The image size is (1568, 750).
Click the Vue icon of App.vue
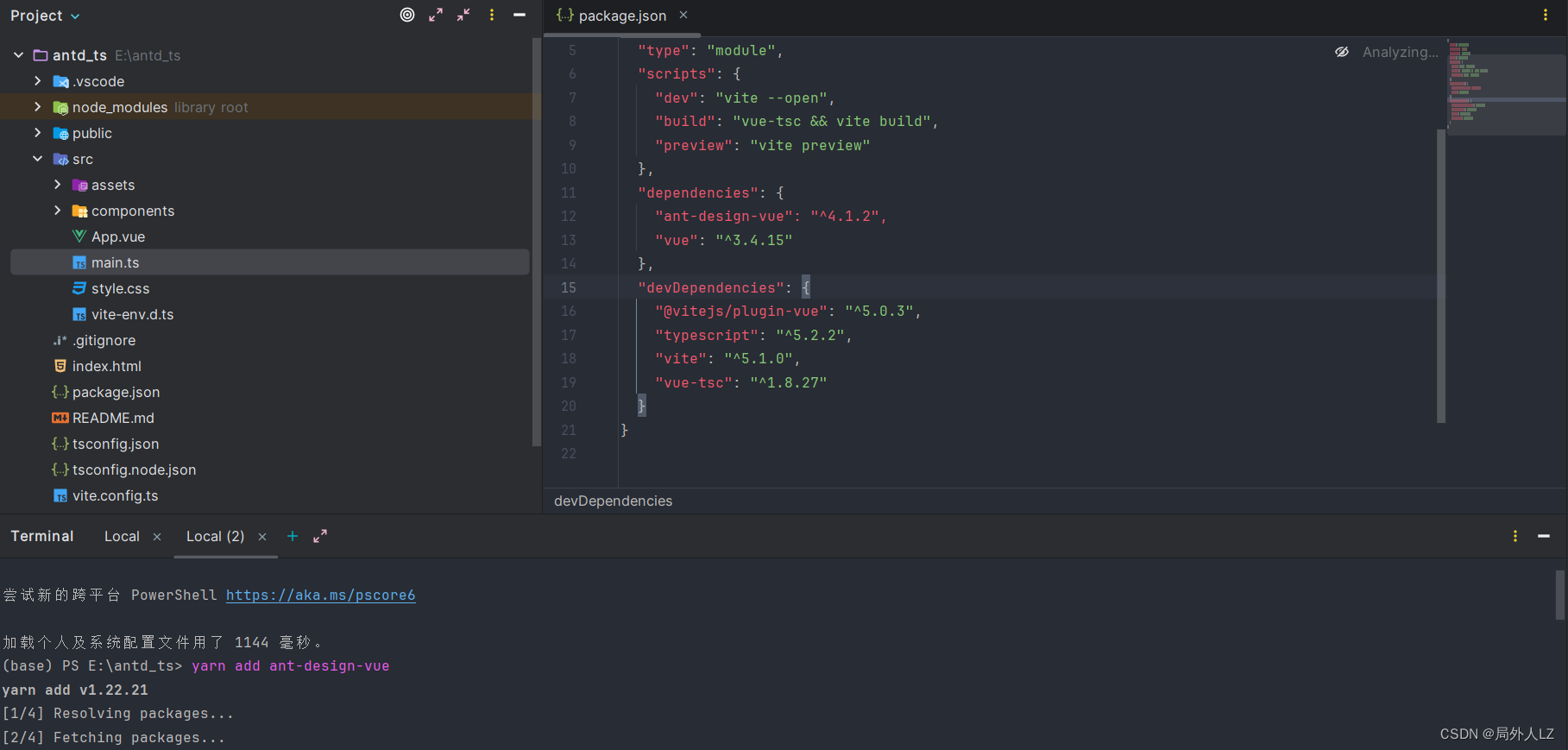pyautogui.click(x=79, y=236)
